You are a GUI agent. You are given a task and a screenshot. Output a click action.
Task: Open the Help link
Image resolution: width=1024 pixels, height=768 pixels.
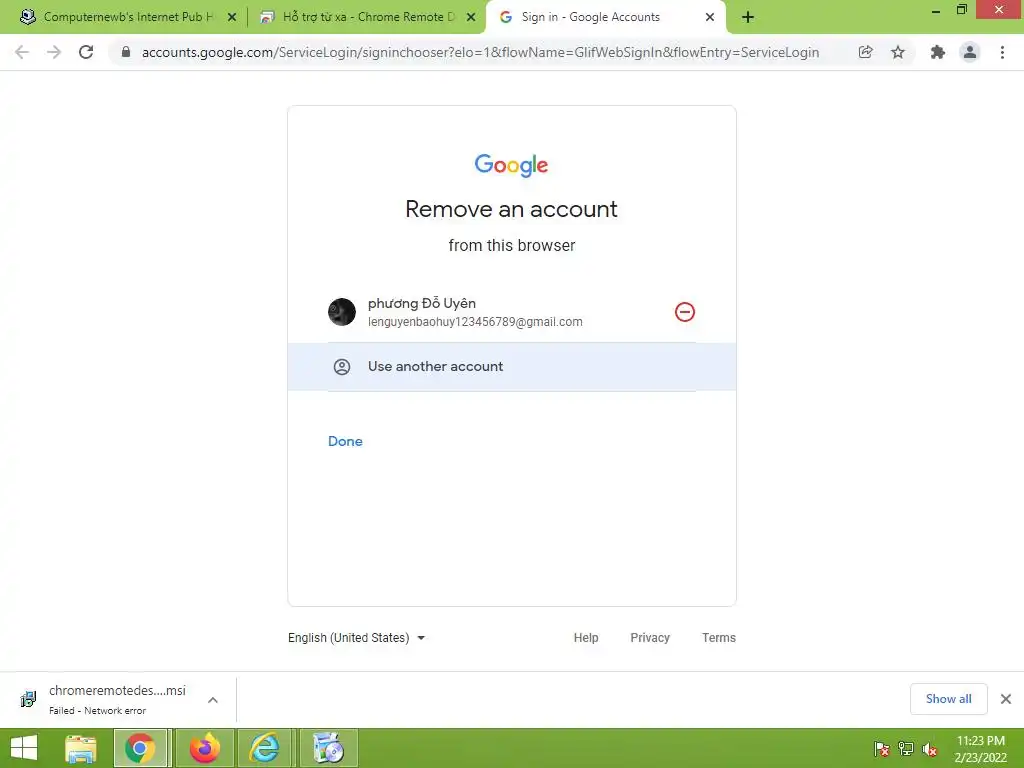click(586, 637)
